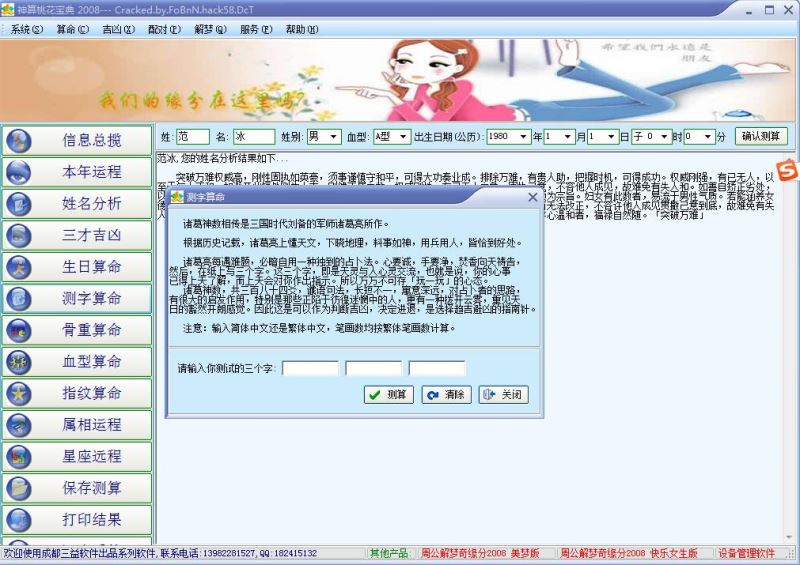This screenshot has height=565, width=800.
Task: Click the 血型算命 sidebar icon
Action: (19, 362)
